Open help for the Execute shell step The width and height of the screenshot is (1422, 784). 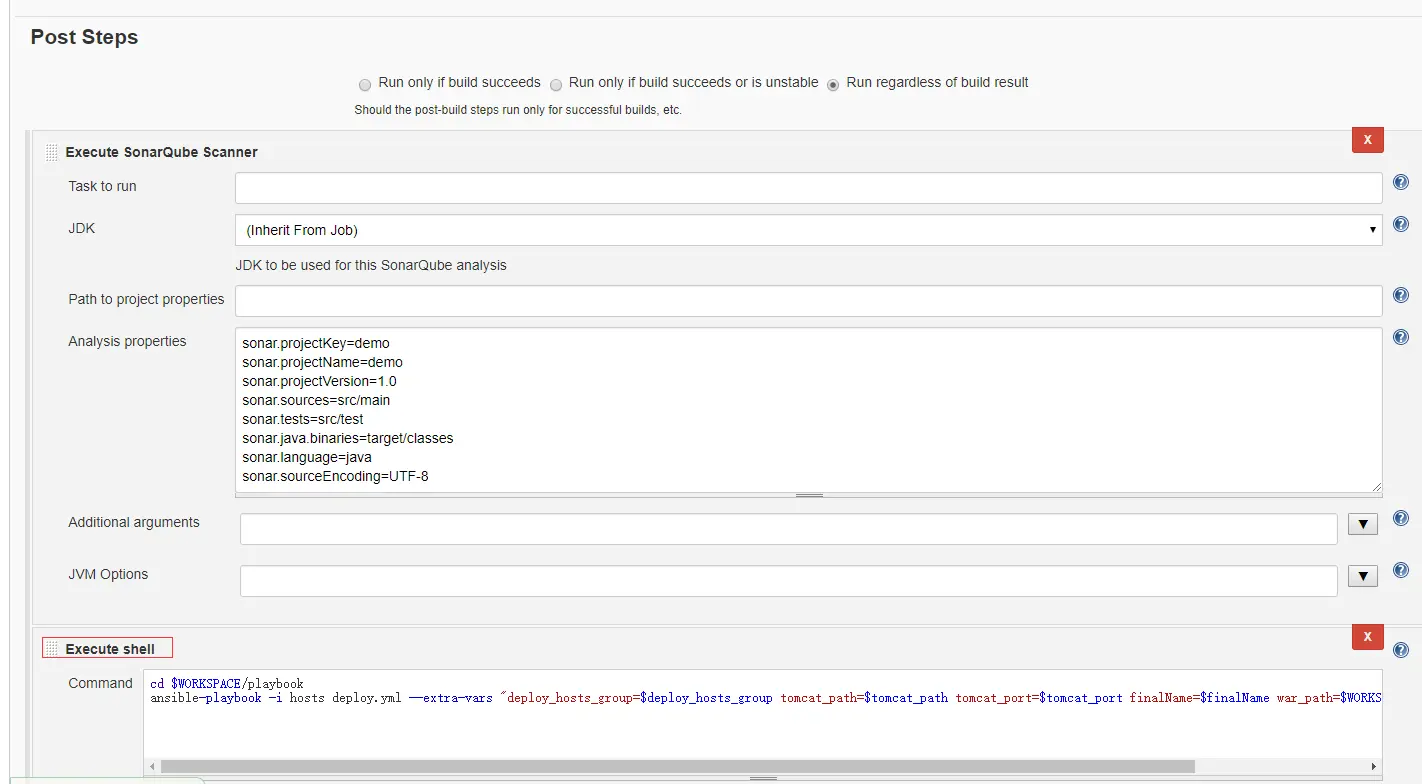[x=1401, y=650]
